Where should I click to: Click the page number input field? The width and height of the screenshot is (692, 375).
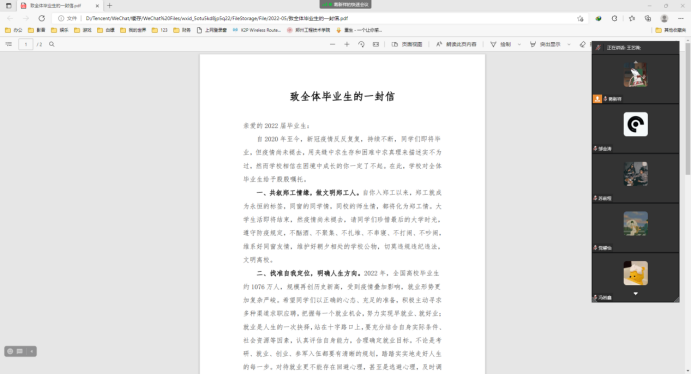26,44
